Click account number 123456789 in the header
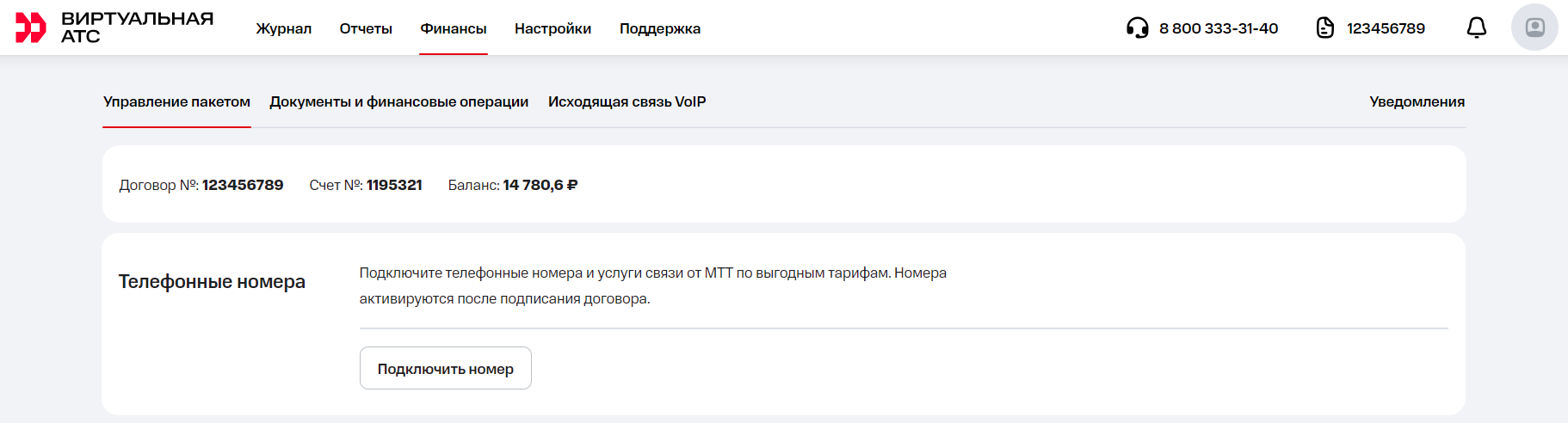The height and width of the screenshot is (423, 1568). [x=1386, y=28]
